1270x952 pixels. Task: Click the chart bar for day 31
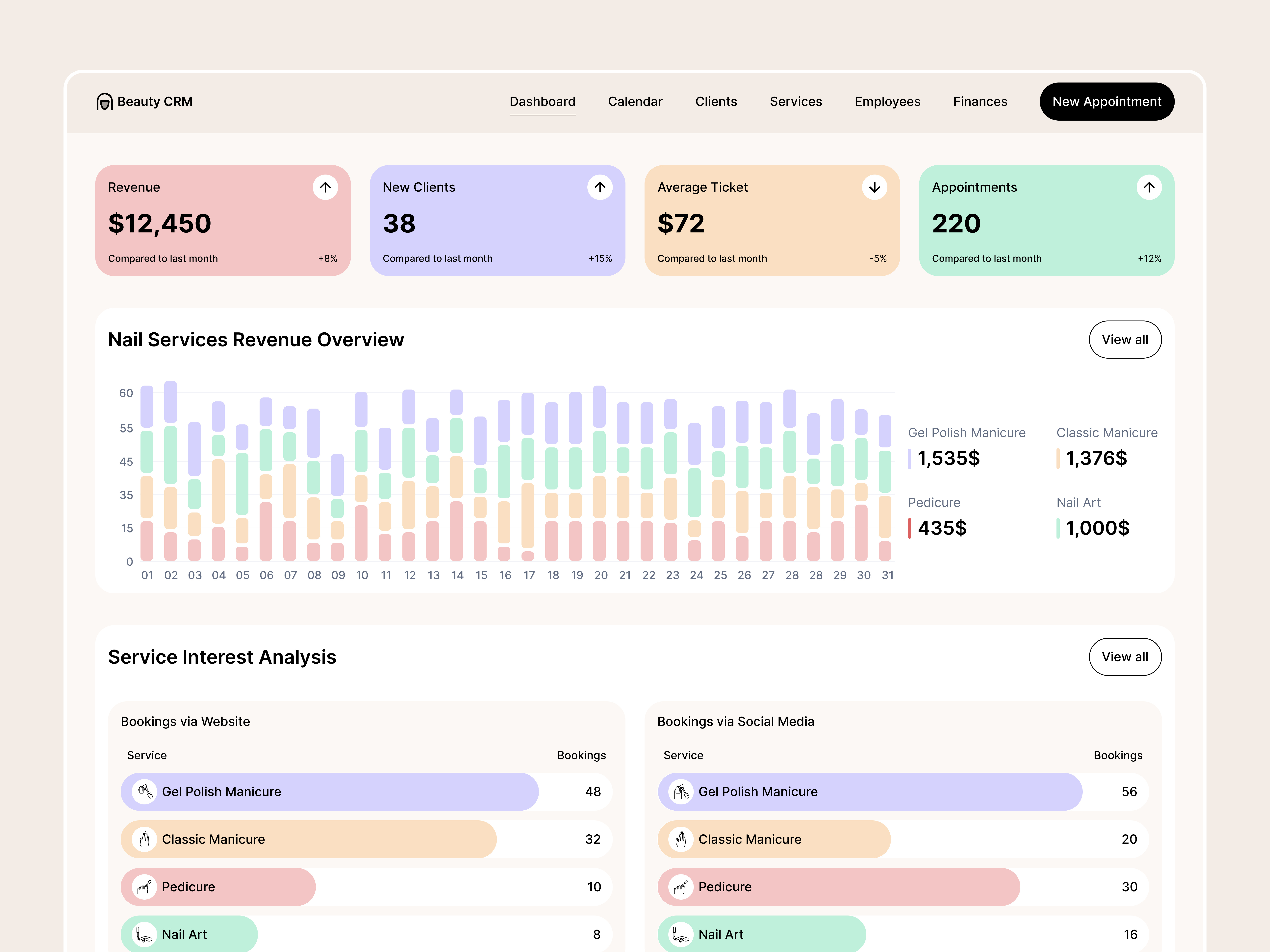coord(885,488)
